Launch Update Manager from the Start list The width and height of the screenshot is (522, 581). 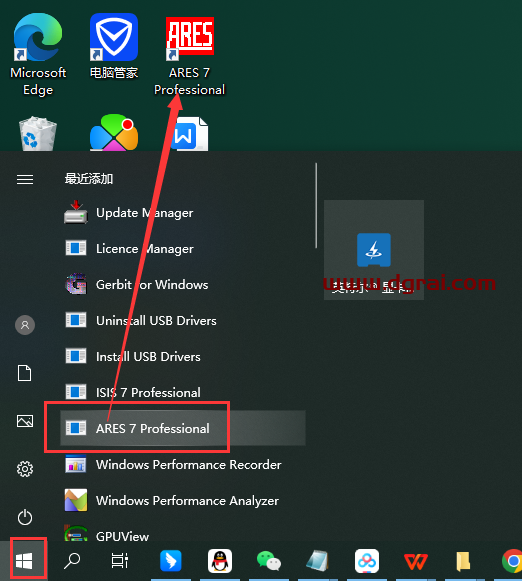(183, 213)
